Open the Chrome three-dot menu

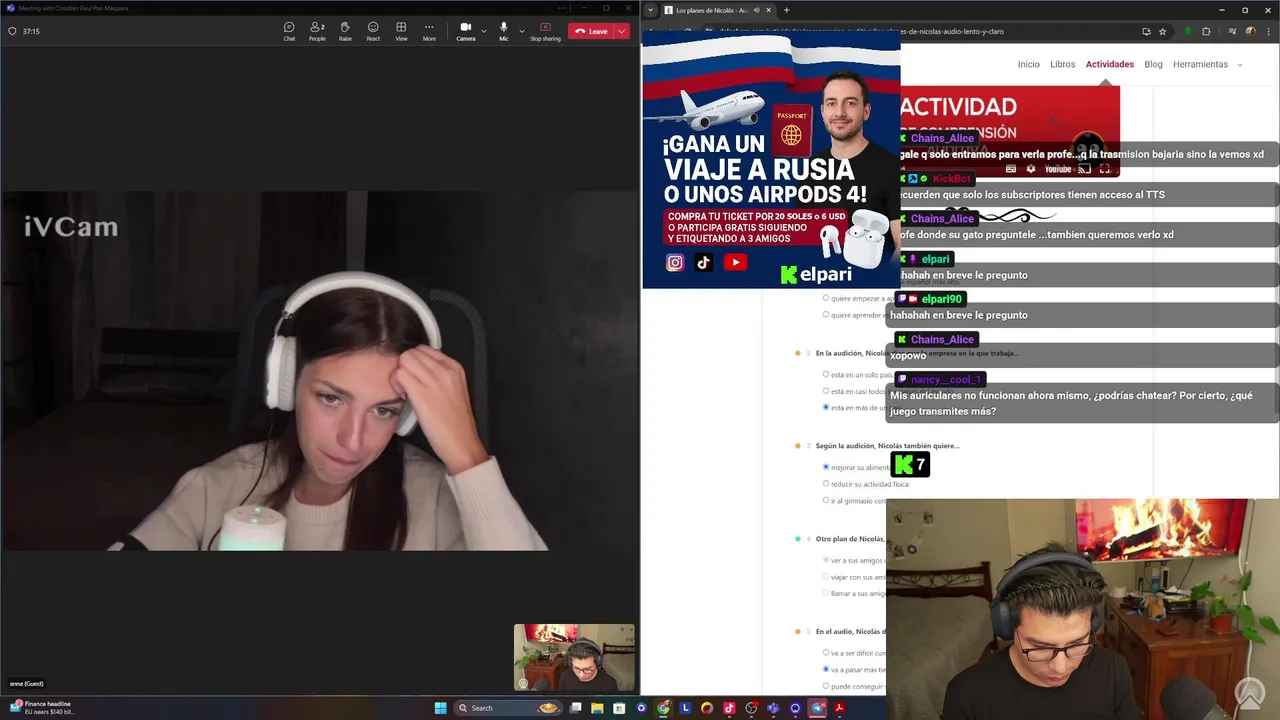point(1267,31)
